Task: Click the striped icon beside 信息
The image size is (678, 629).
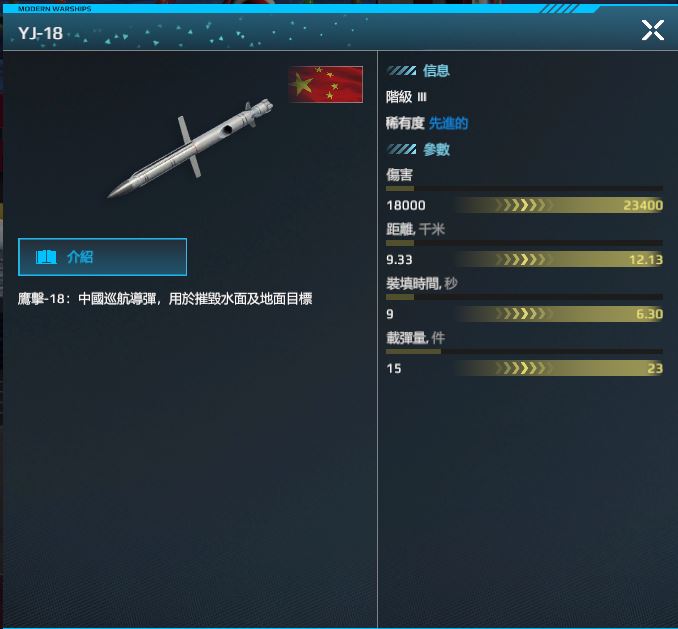Action: tap(401, 70)
